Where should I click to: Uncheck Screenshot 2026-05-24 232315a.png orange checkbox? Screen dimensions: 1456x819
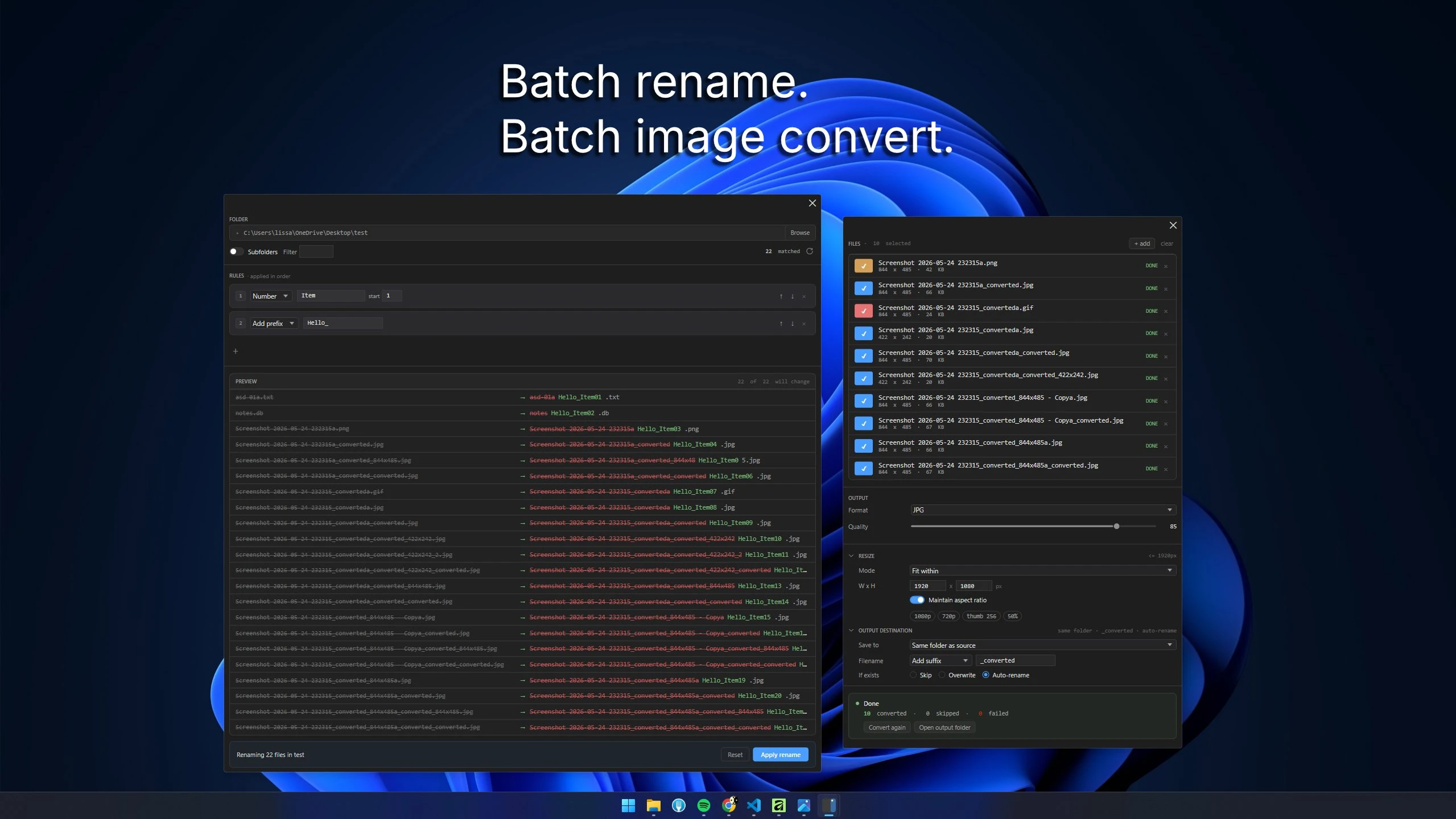864,266
